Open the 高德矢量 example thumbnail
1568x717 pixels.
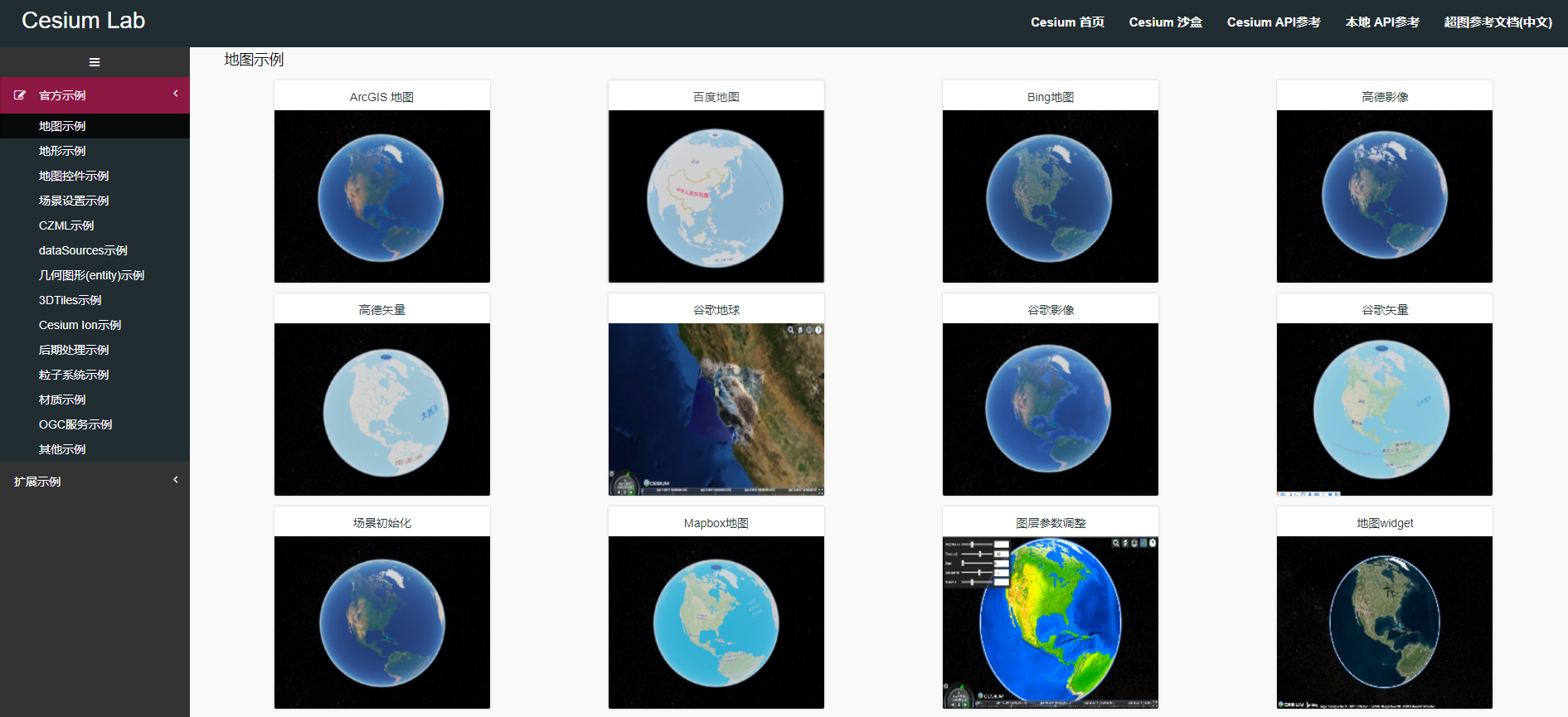point(382,409)
